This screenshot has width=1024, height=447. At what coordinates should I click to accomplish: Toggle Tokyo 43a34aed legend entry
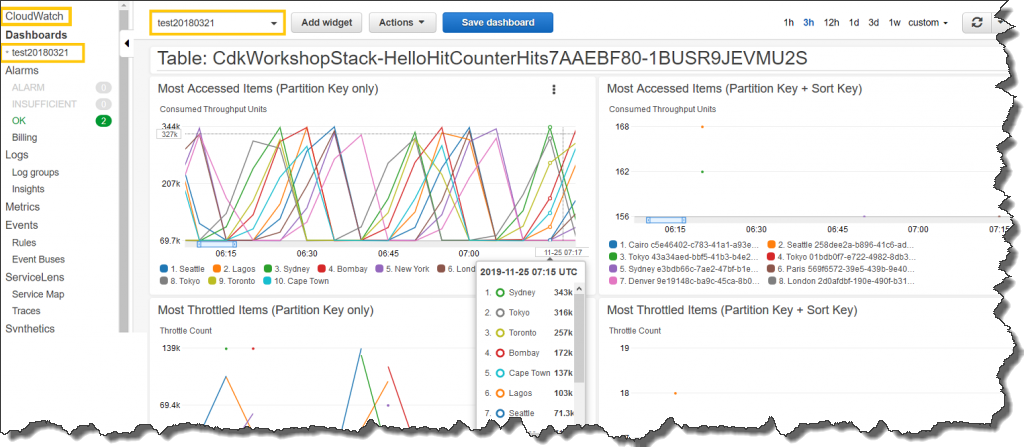684,256
